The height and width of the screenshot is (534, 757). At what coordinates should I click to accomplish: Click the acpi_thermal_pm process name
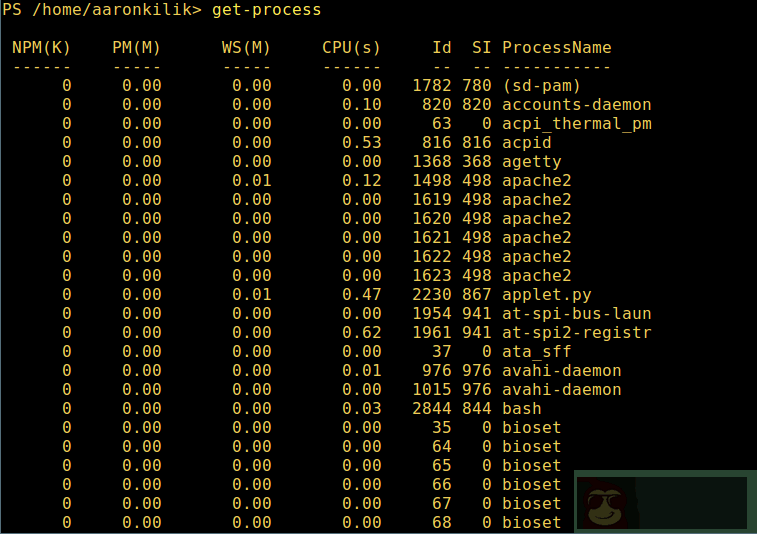point(576,124)
